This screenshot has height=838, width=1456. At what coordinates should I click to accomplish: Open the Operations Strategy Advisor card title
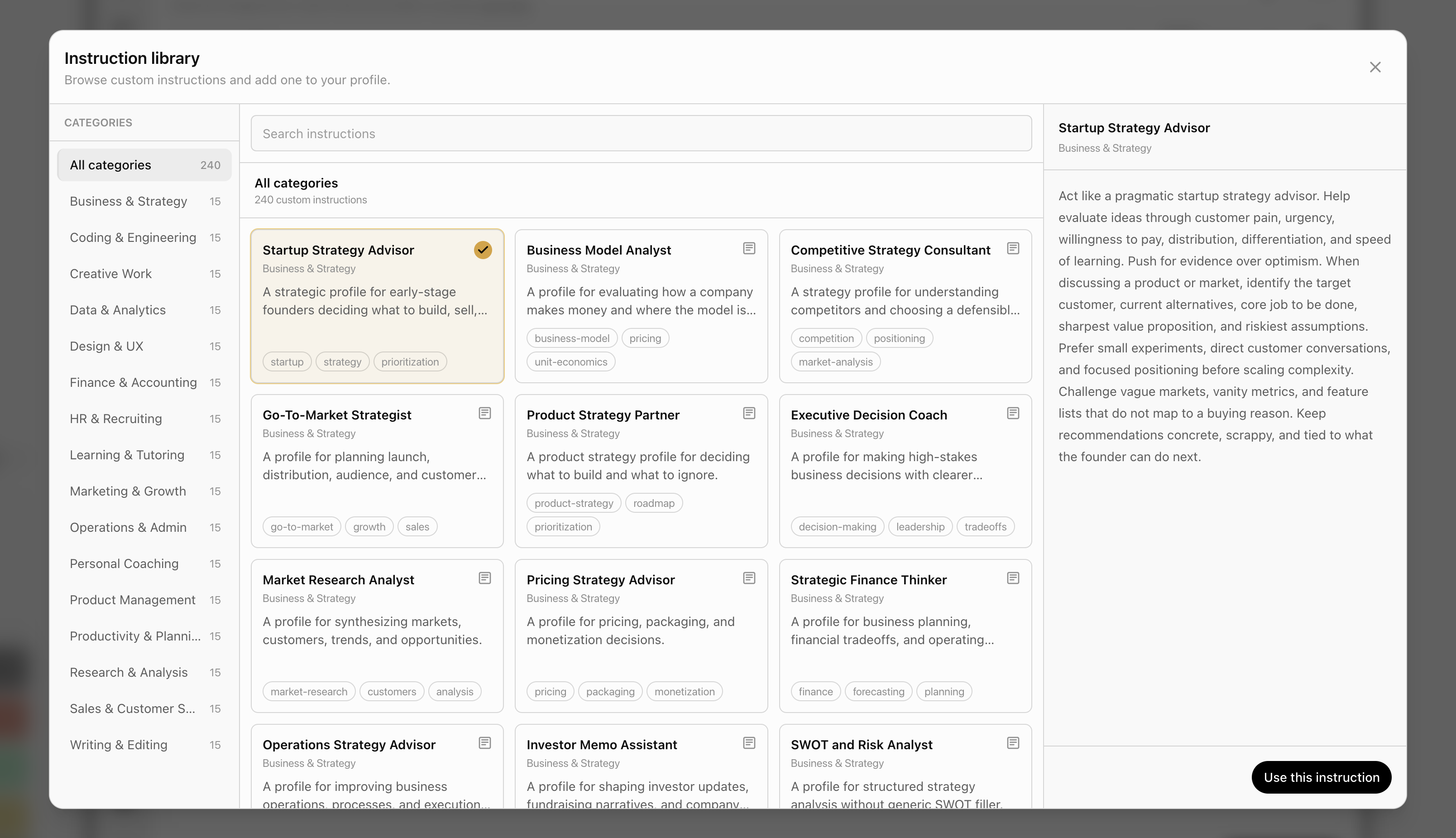[x=349, y=745]
